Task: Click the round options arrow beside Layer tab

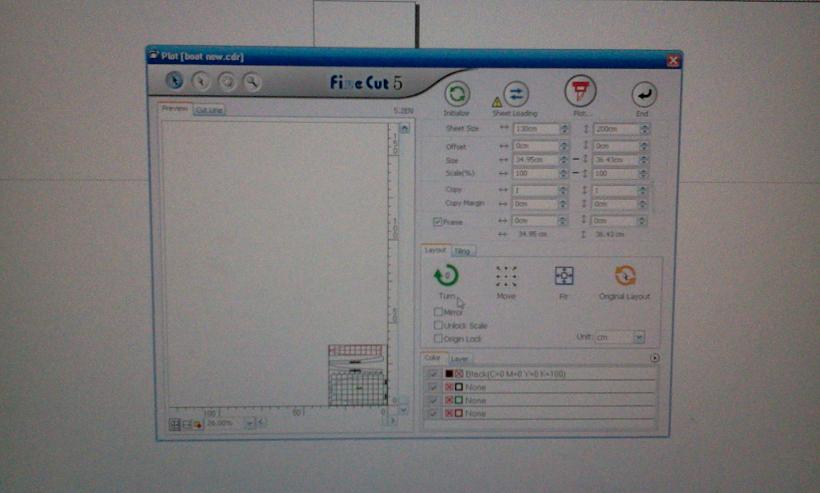Action: 654,358
